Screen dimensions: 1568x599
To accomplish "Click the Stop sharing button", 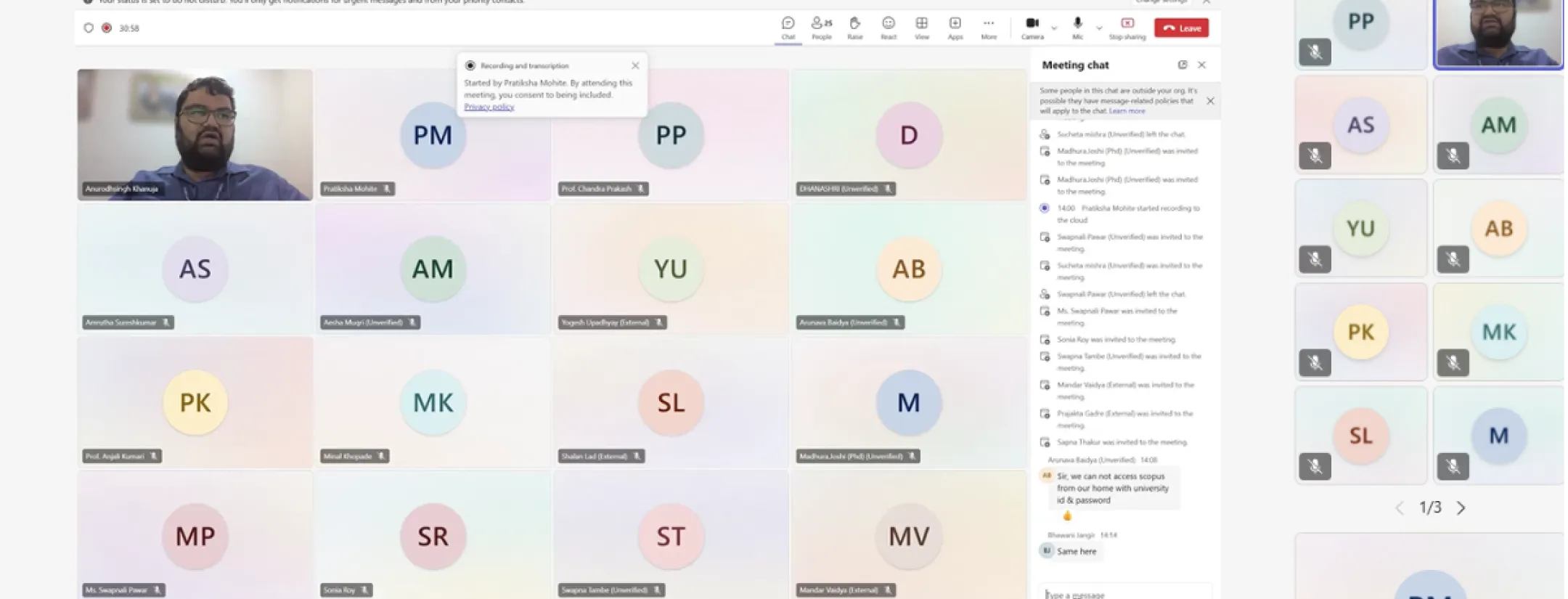I will tap(1127, 28).
